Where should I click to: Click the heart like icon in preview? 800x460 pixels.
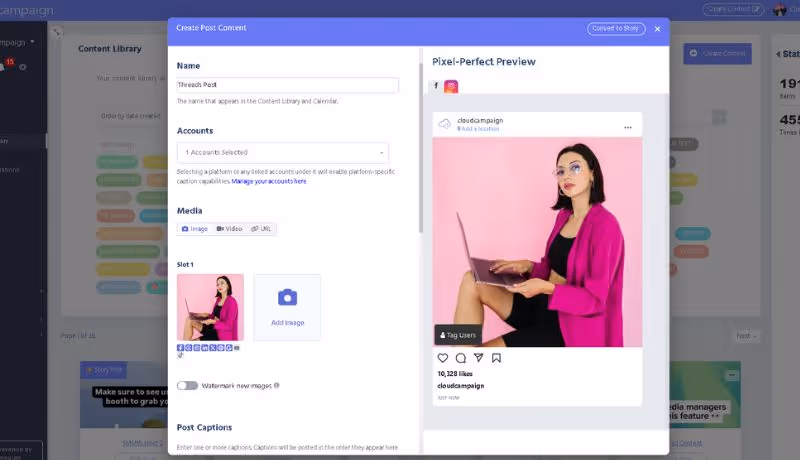coord(443,358)
